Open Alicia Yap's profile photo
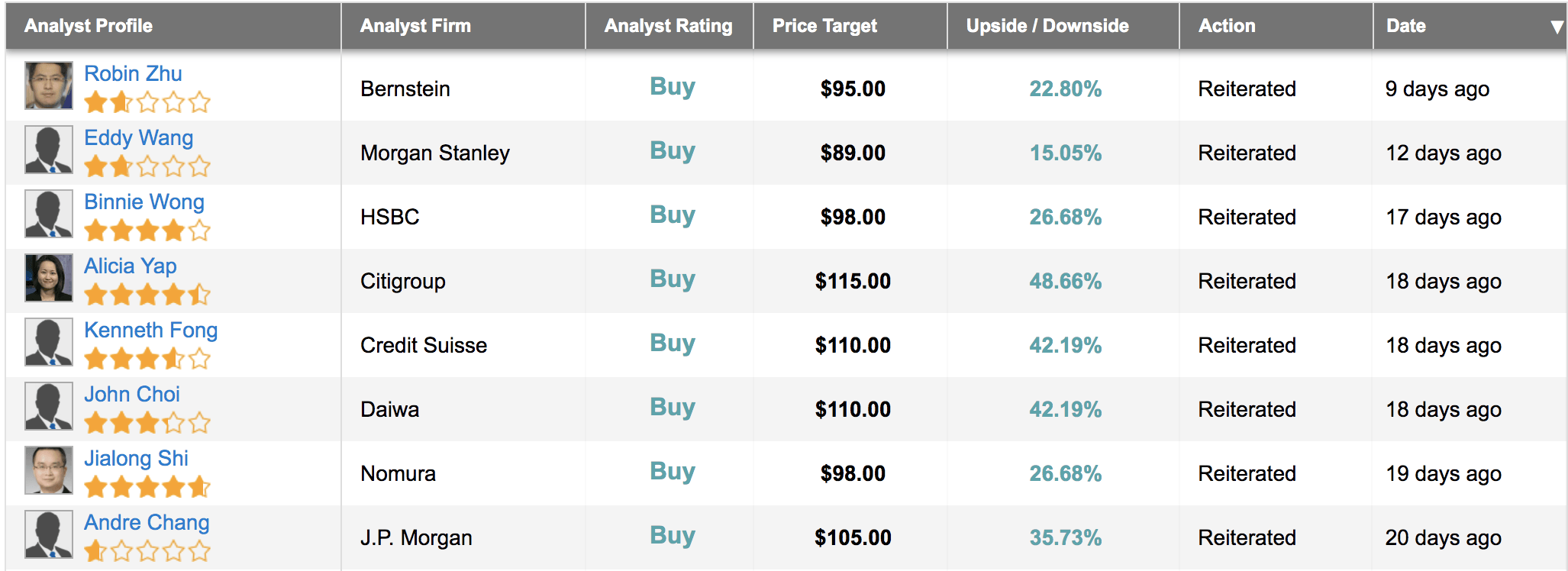This screenshot has height=571, width=1568. click(x=49, y=278)
